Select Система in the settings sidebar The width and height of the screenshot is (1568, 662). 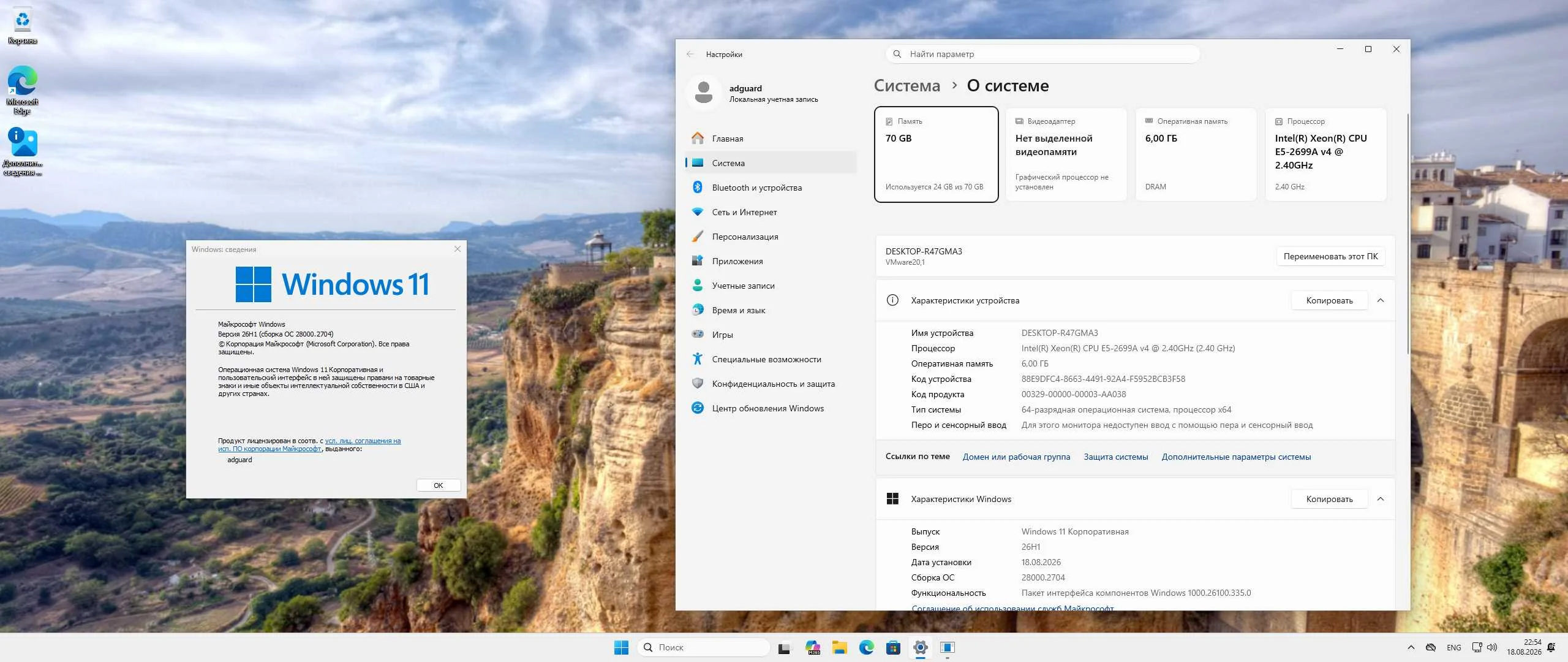771,163
